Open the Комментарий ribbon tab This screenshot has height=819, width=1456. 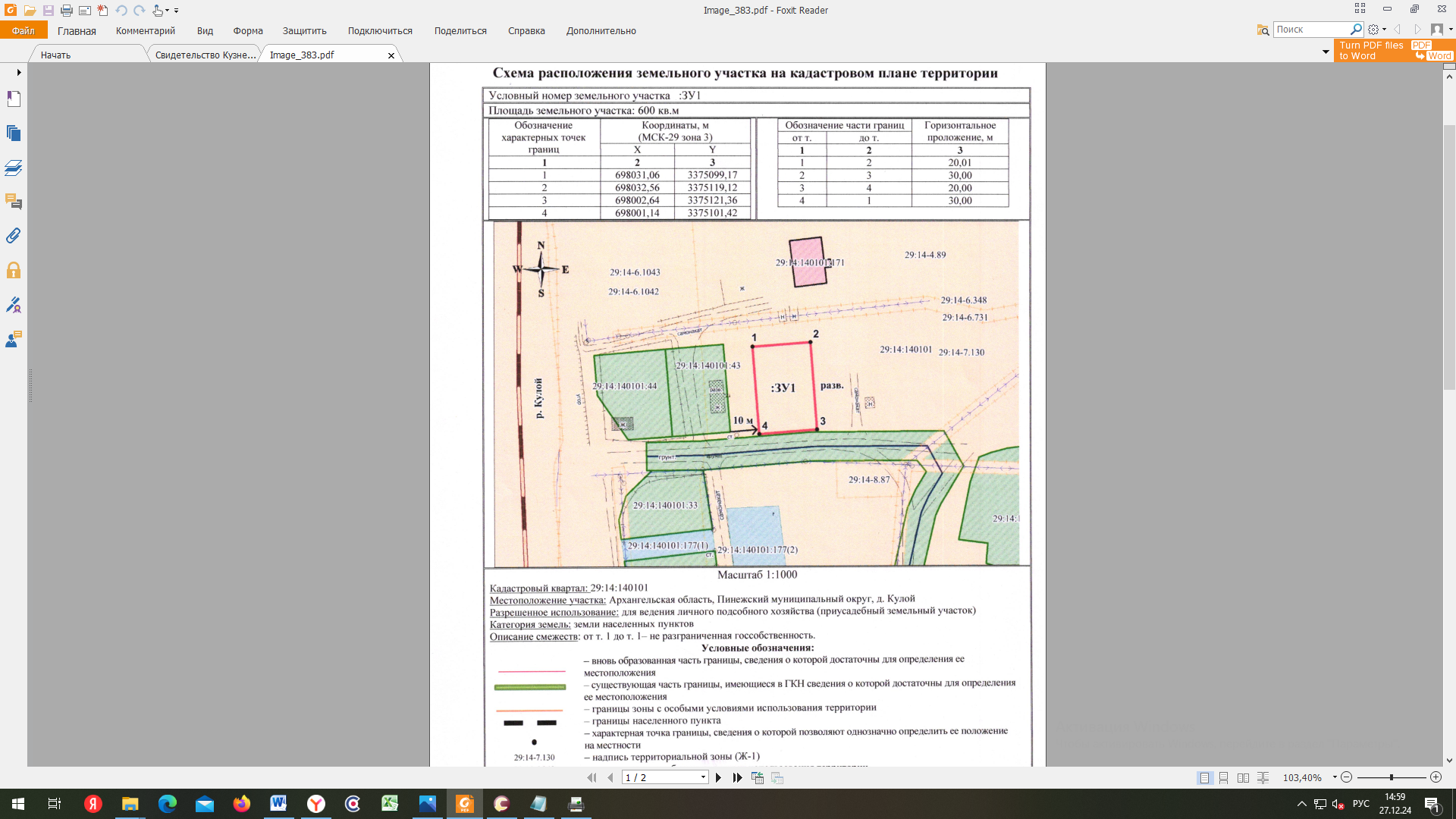[146, 31]
